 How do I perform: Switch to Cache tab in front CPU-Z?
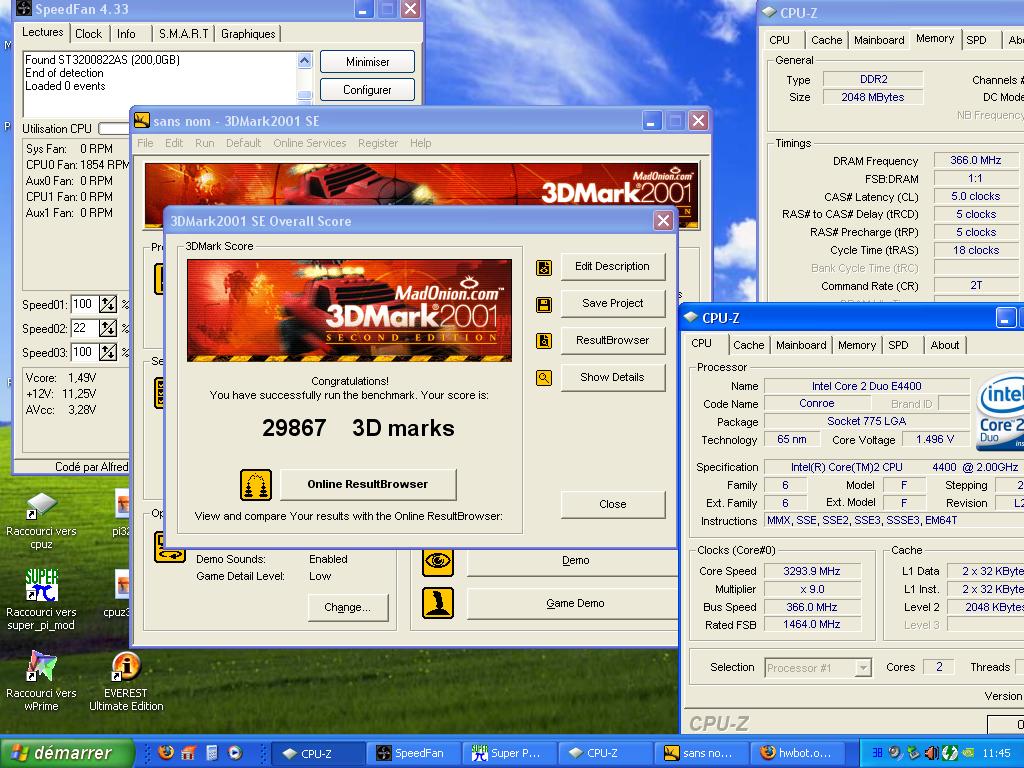coord(748,345)
